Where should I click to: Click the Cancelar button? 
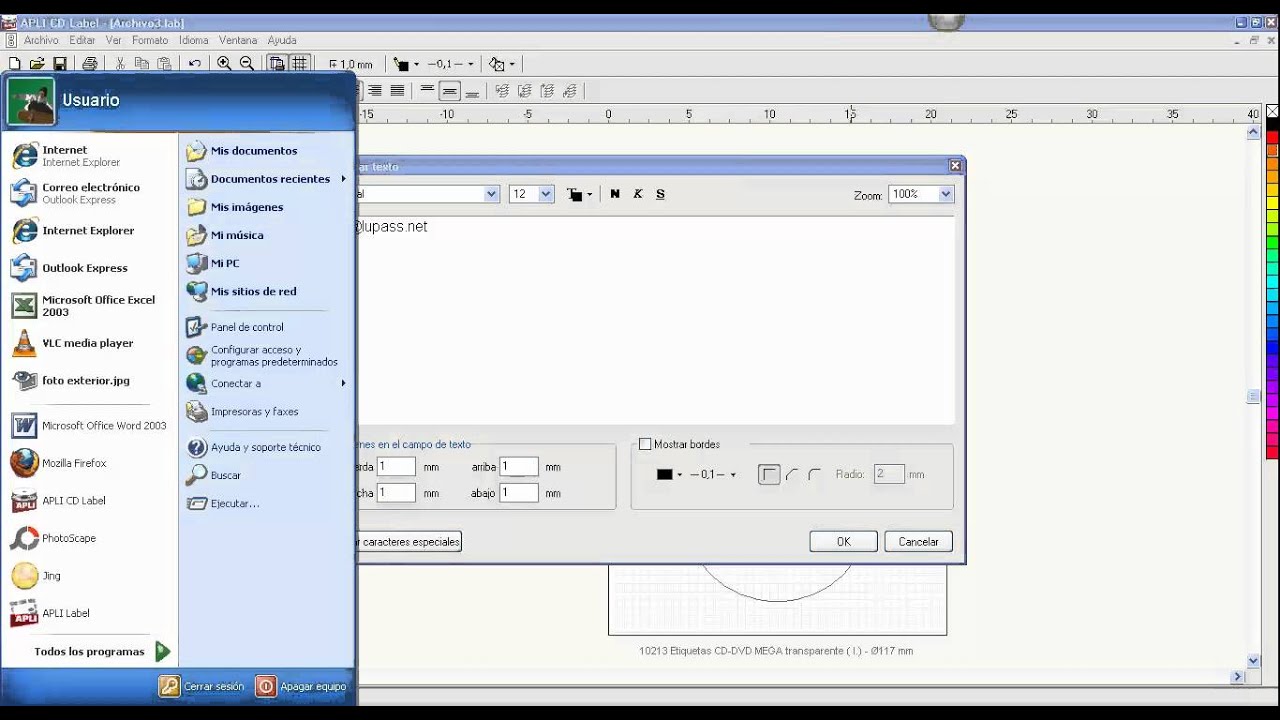(x=918, y=542)
